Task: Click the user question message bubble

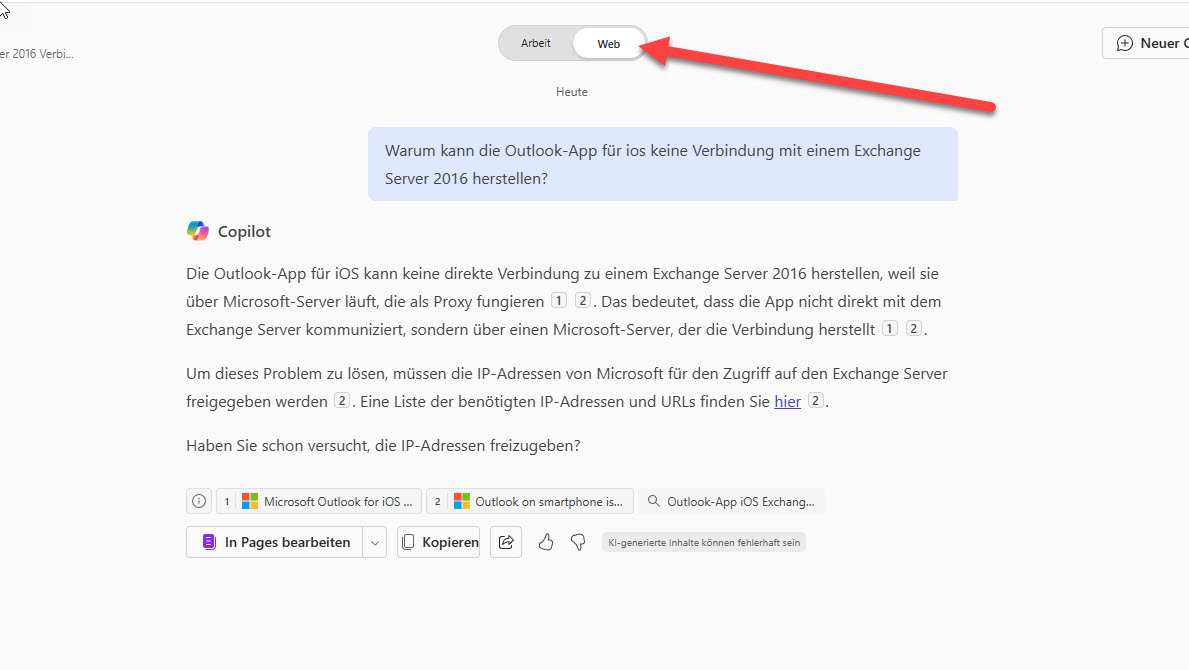Action: tap(662, 164)
